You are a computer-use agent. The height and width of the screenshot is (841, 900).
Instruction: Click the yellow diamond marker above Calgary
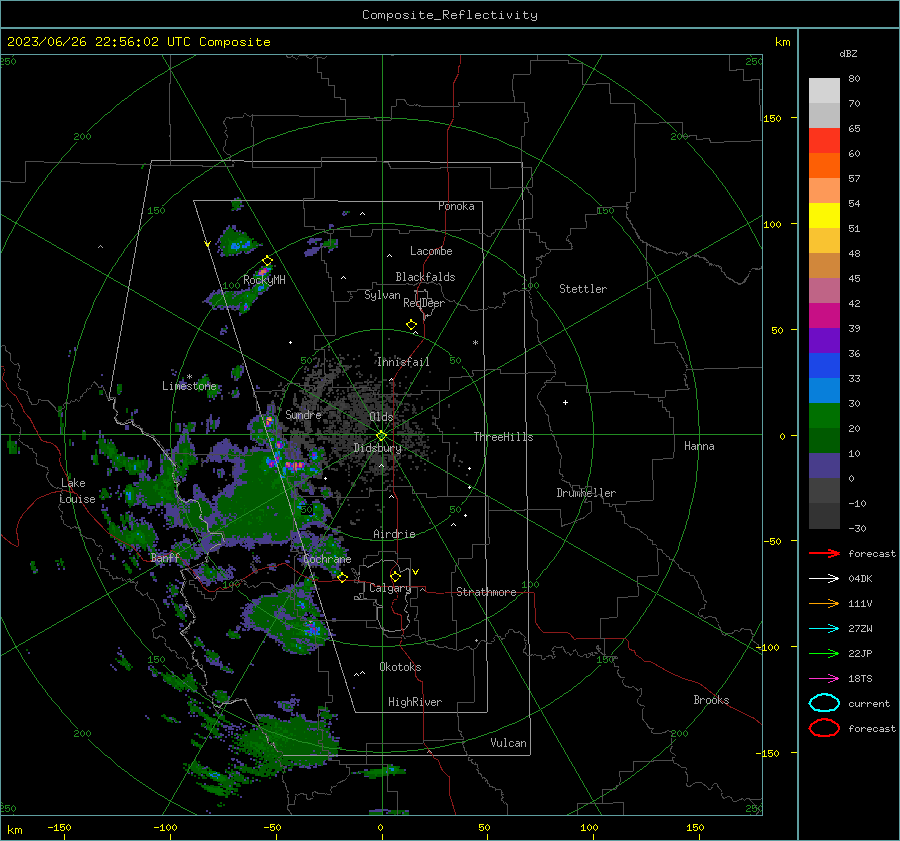[x=395, y=576]
